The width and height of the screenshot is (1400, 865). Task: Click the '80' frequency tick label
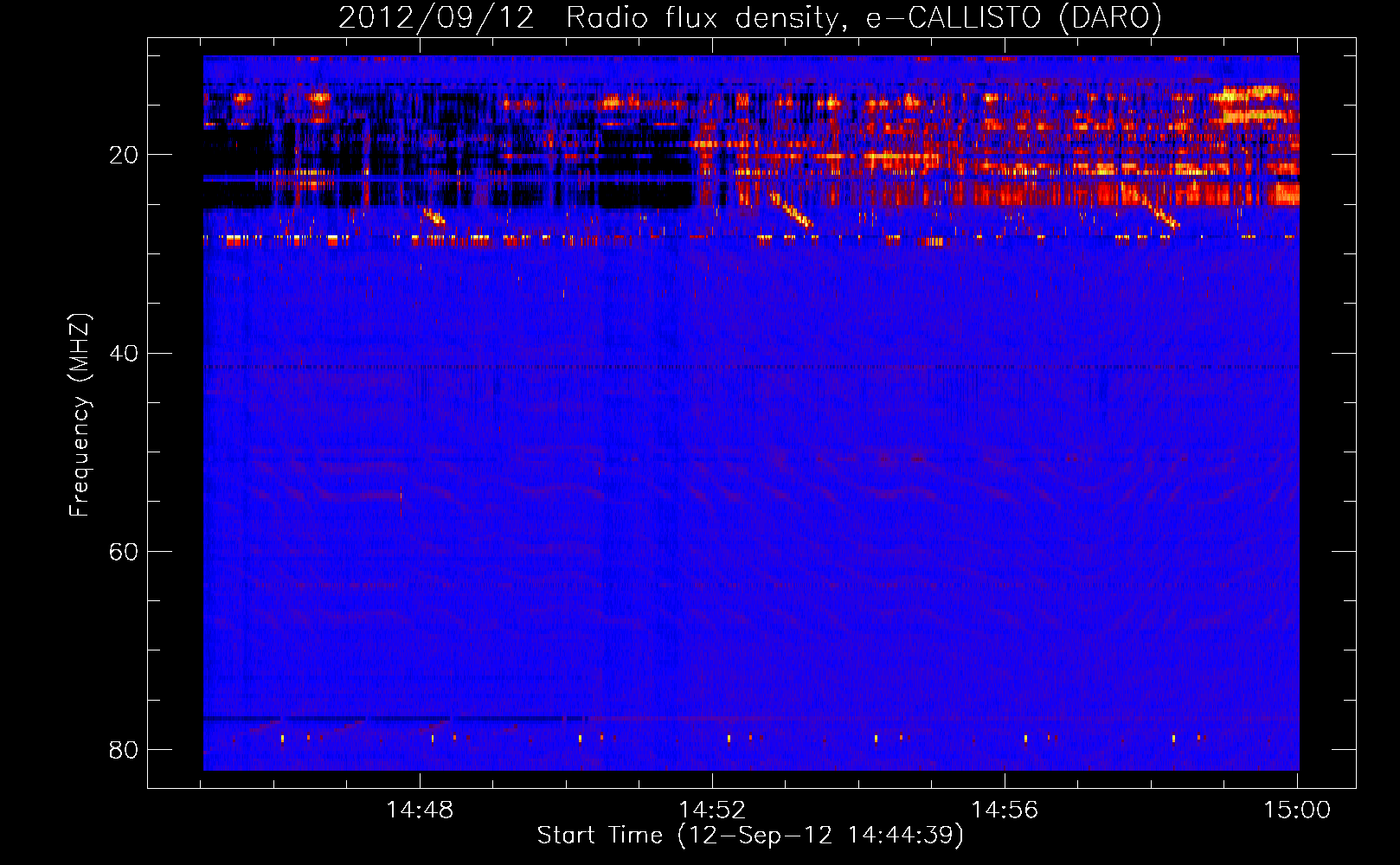[x=124, y=749]
